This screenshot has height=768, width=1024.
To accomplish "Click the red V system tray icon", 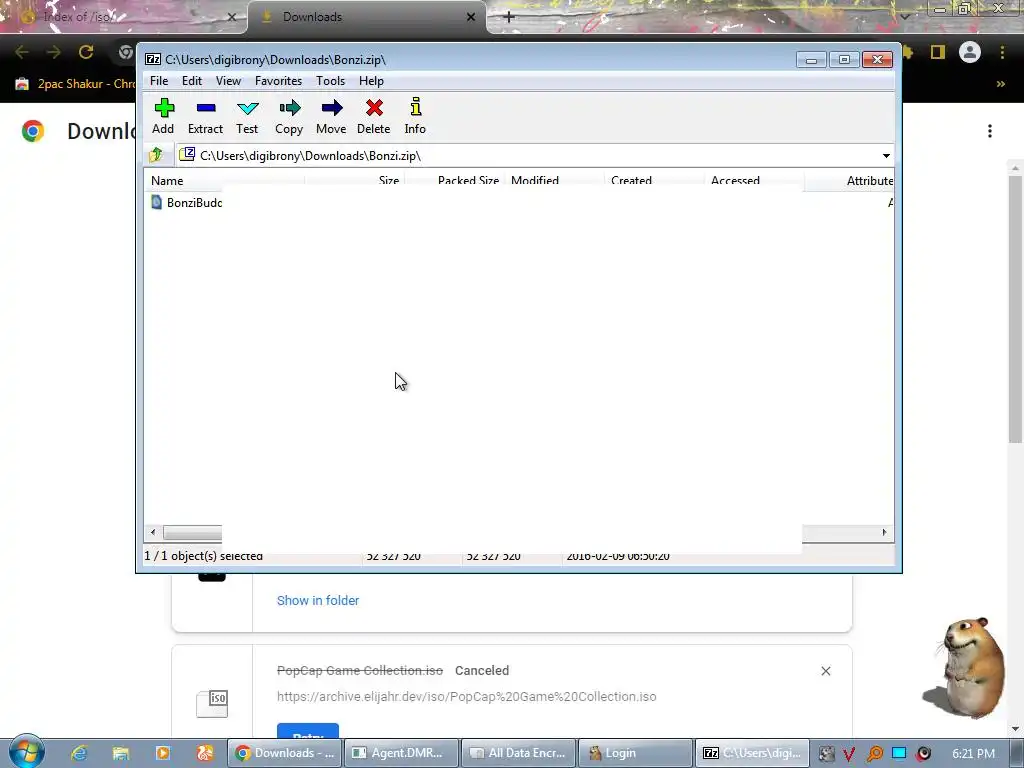I will 849,754.
